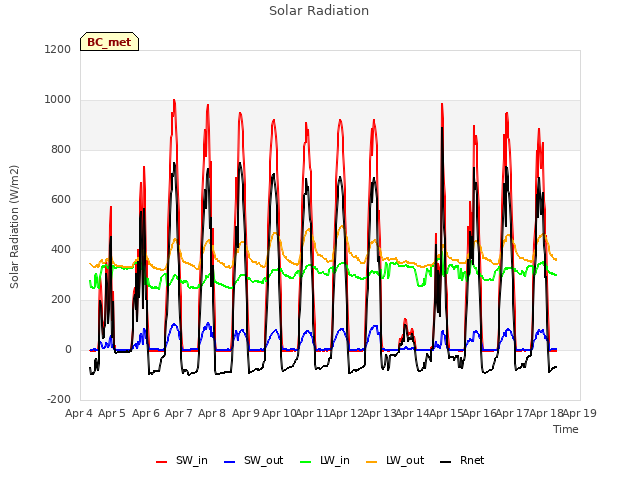Click the LW_in green legend swatch
This screenshot has width=640, height=480.
click(x=305, y=462)
